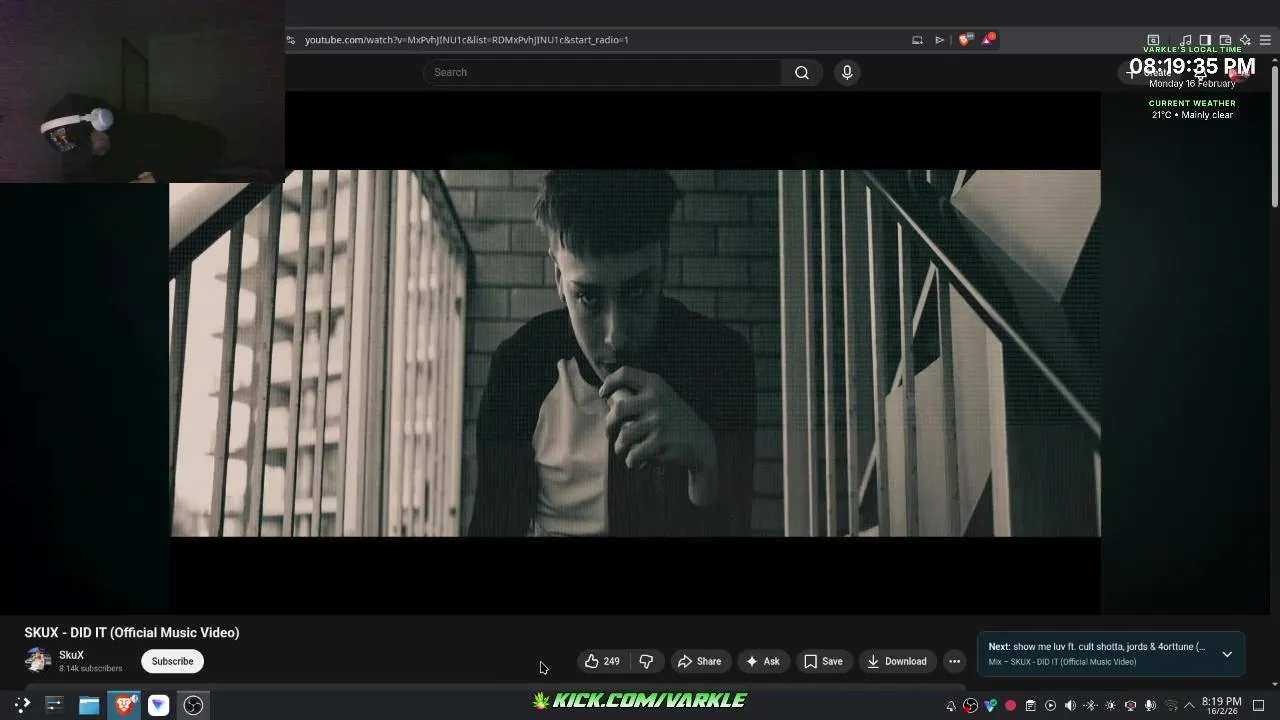
Task: Like the video with thumbs up
Action: click(602, 661)
